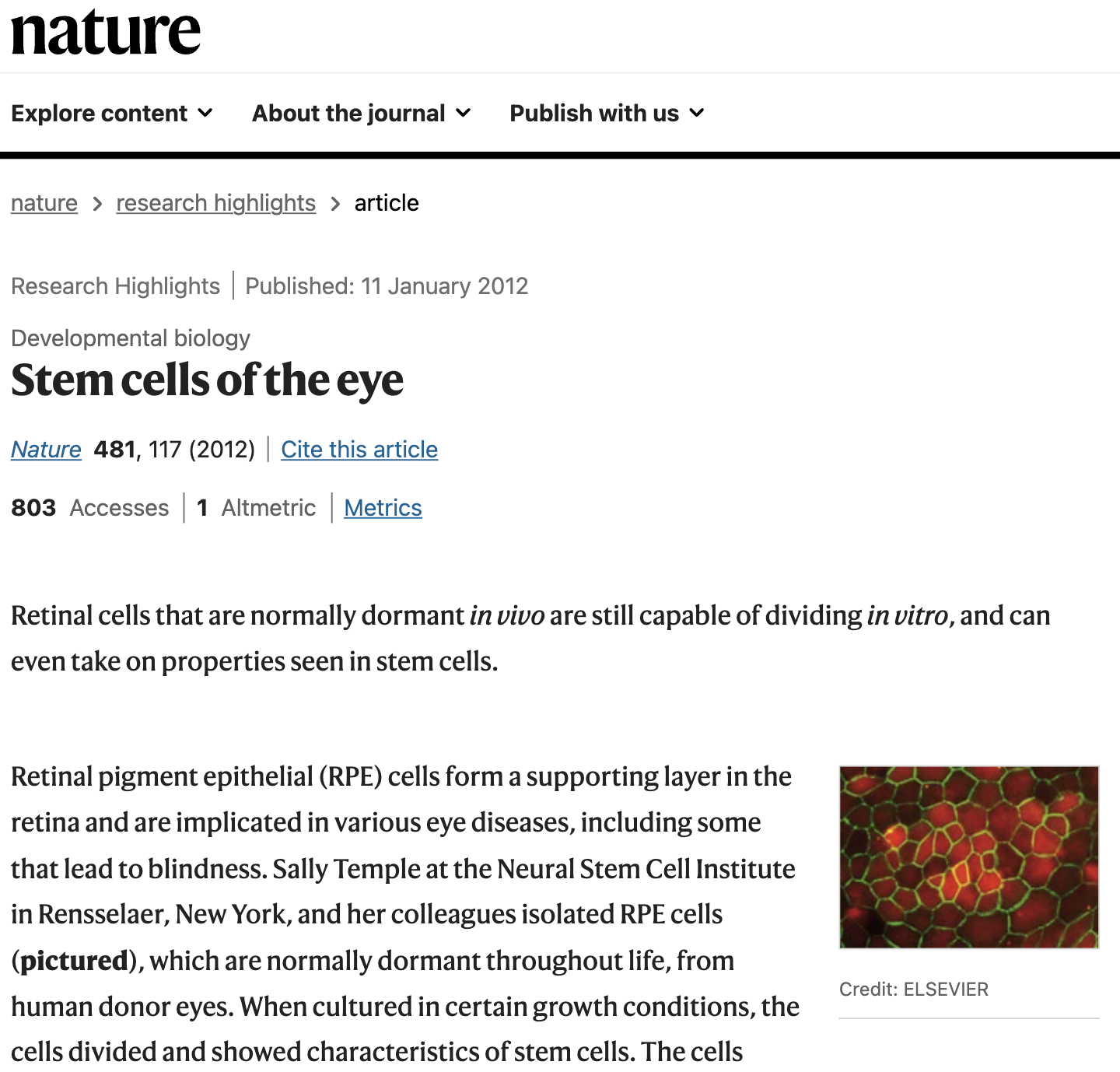This screenshot has height=1072, width=1120.
Task: Go to the nature breadcrumb link
Action: click(44, 203)
